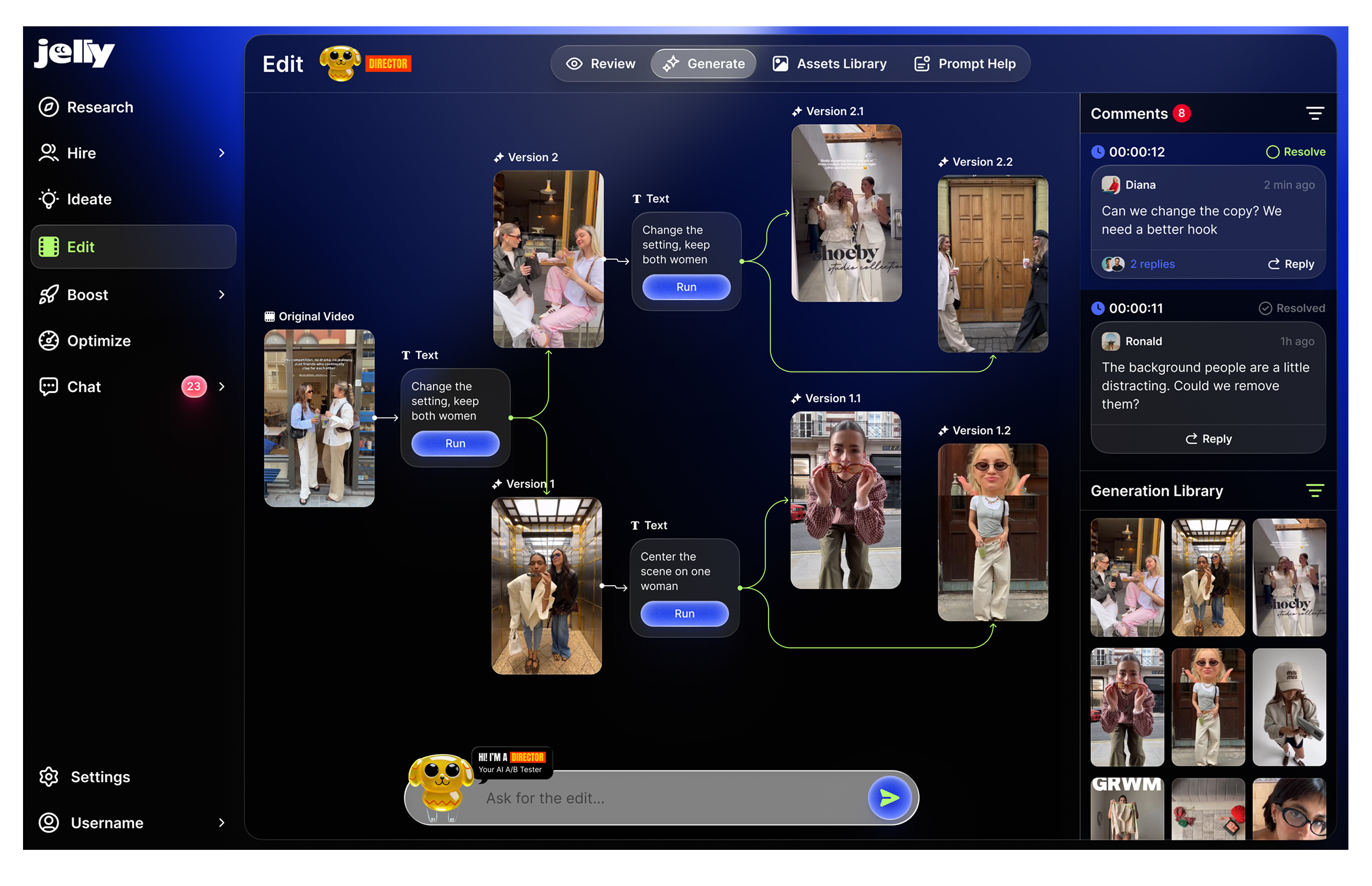Click the Ideate lightbulb icon
The width and height of the screenshot is (1372, 886).
48,199
